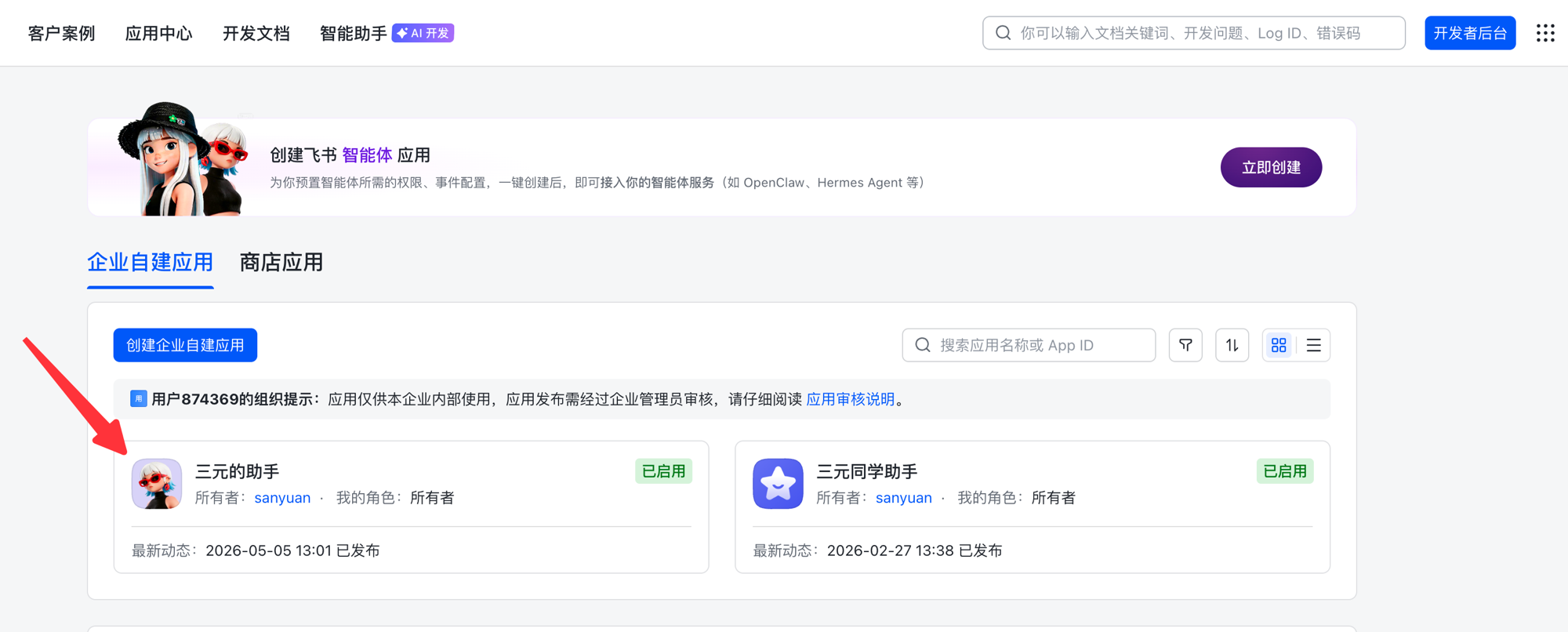The height and width of the screenshot is (632, 1568).
Task: Open the nine-dot apps grid menu
Action: (1545, 33)
